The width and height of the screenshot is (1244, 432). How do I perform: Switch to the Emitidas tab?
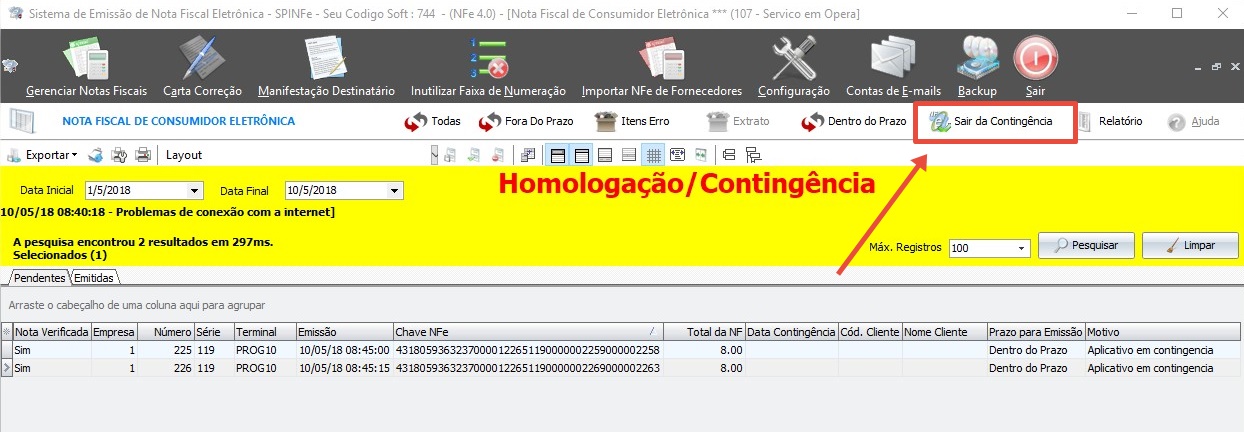94,277
